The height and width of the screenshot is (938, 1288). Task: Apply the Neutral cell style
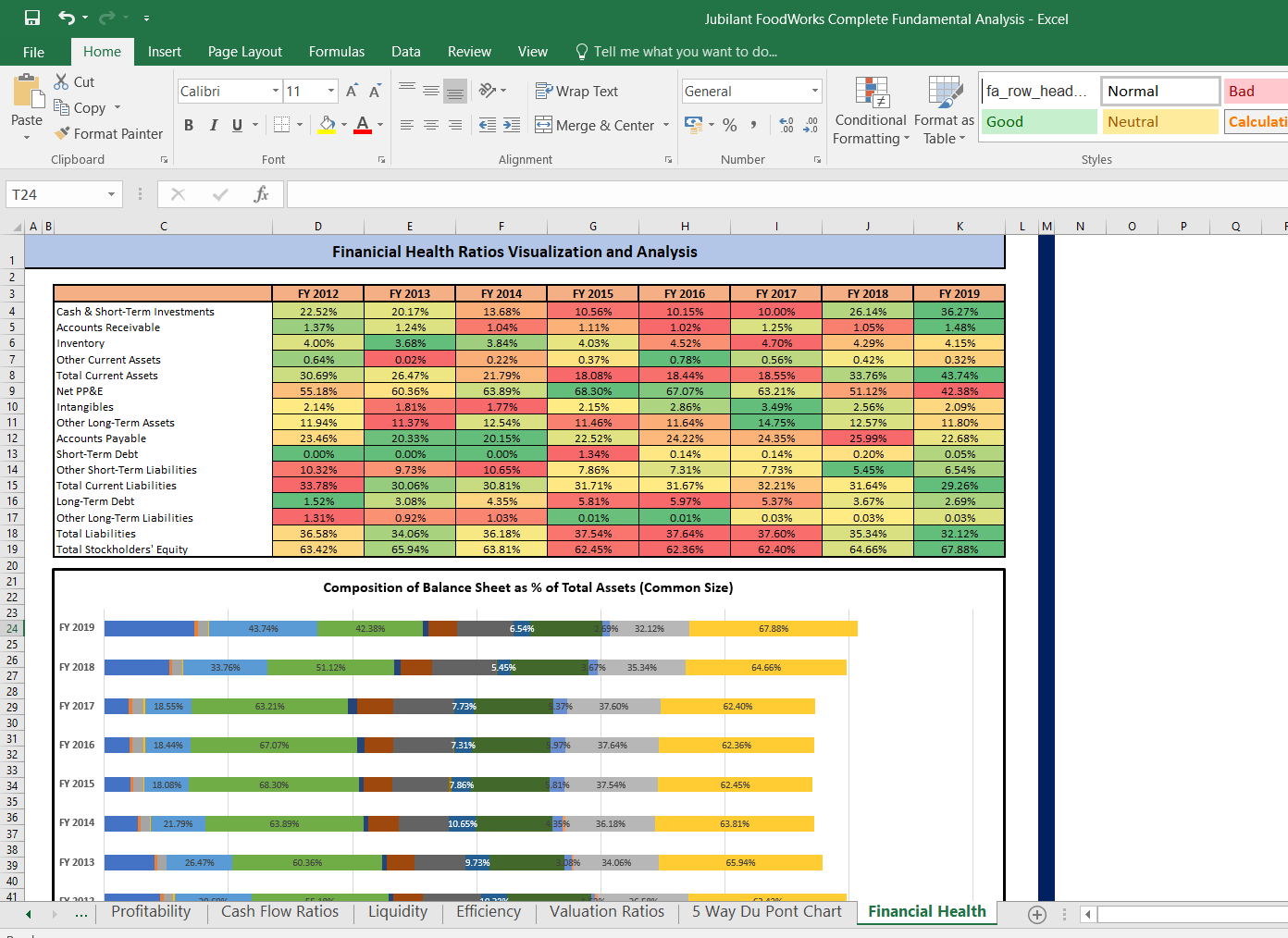tap(1160, 122)
